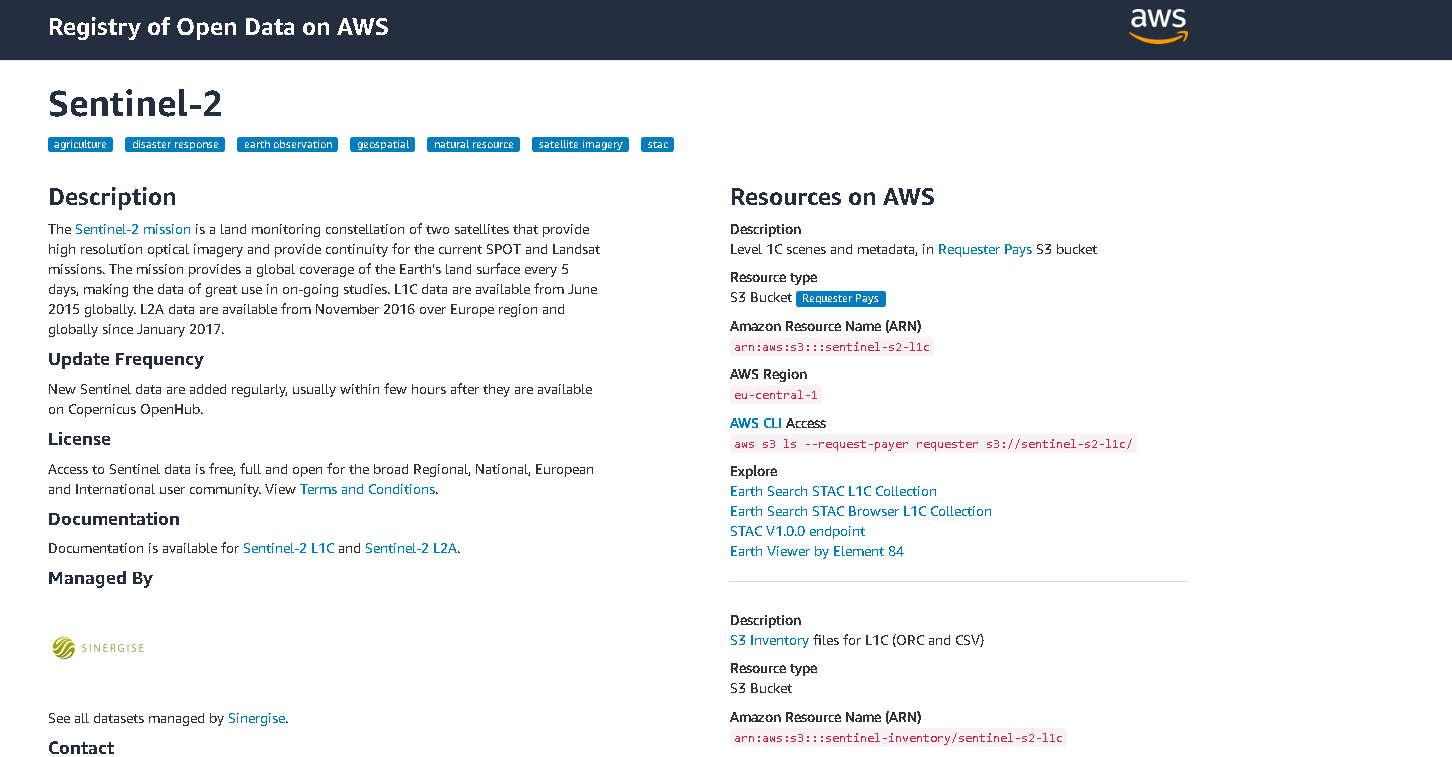Select the disaster response tag

[x=175, y=145]
